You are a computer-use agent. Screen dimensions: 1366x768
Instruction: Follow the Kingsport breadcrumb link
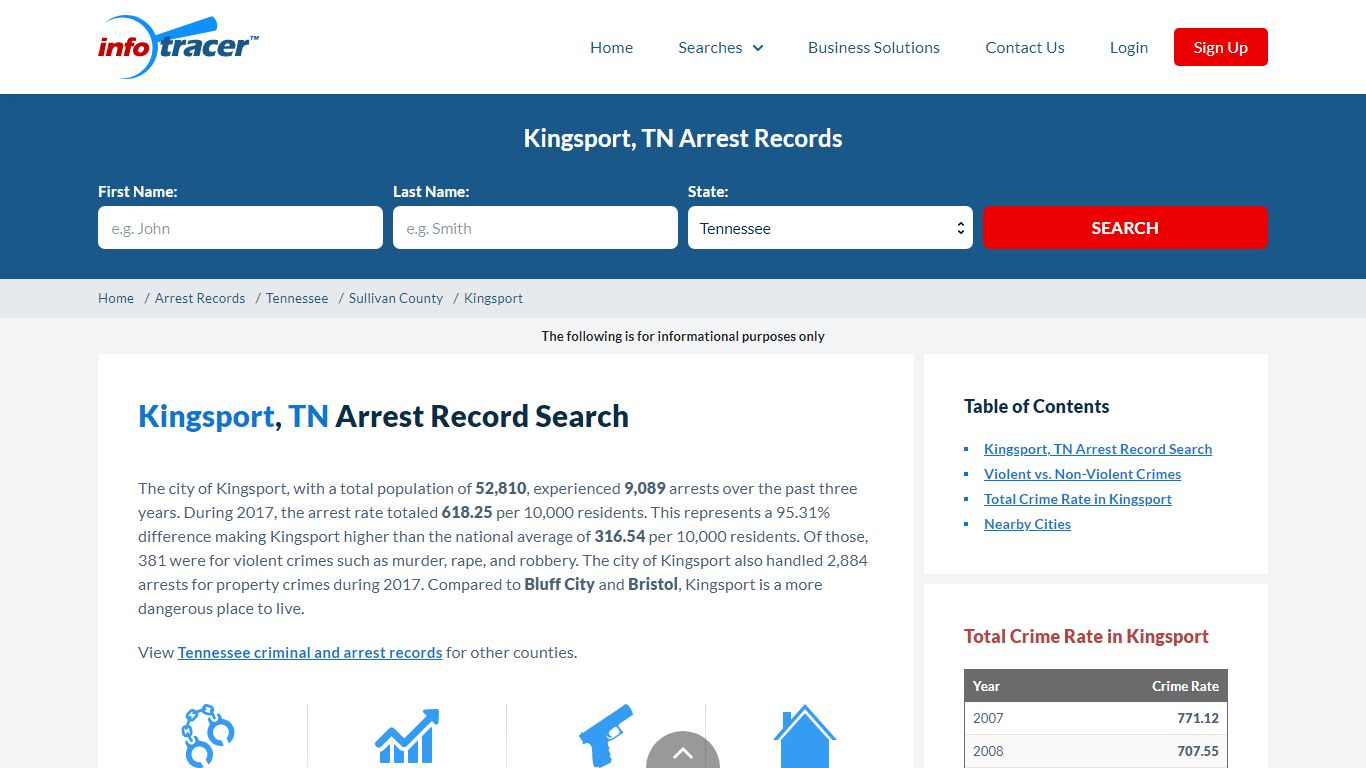[493, 298]
